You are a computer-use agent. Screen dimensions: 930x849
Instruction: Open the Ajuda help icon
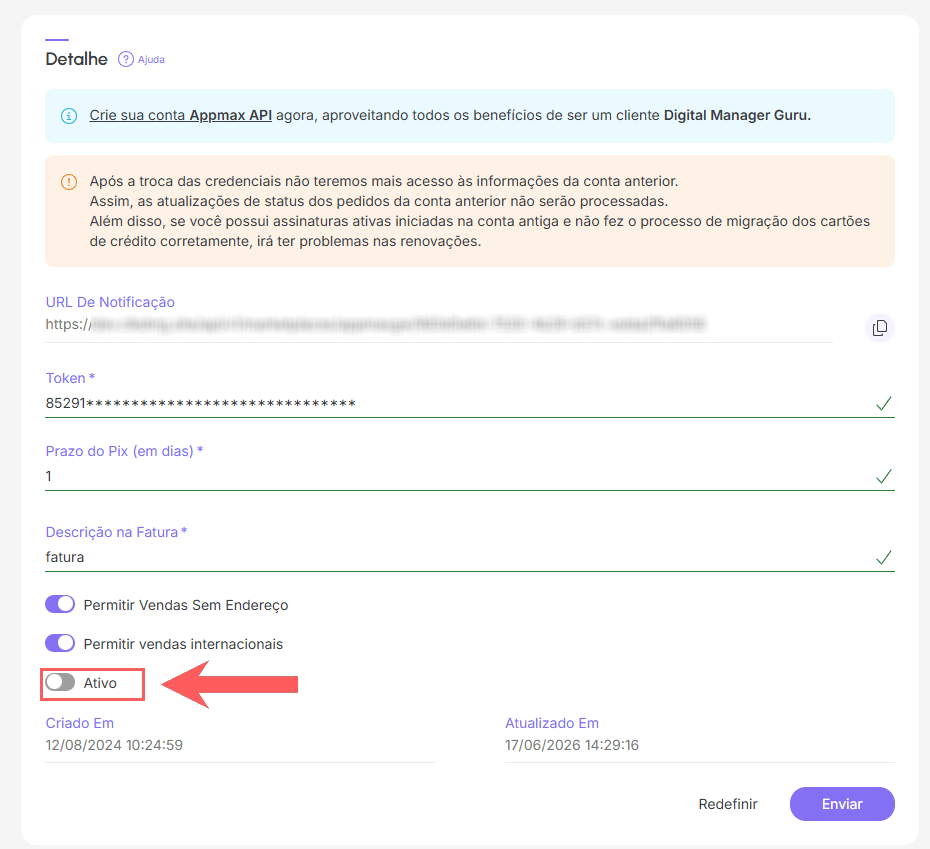coord(125,59)
